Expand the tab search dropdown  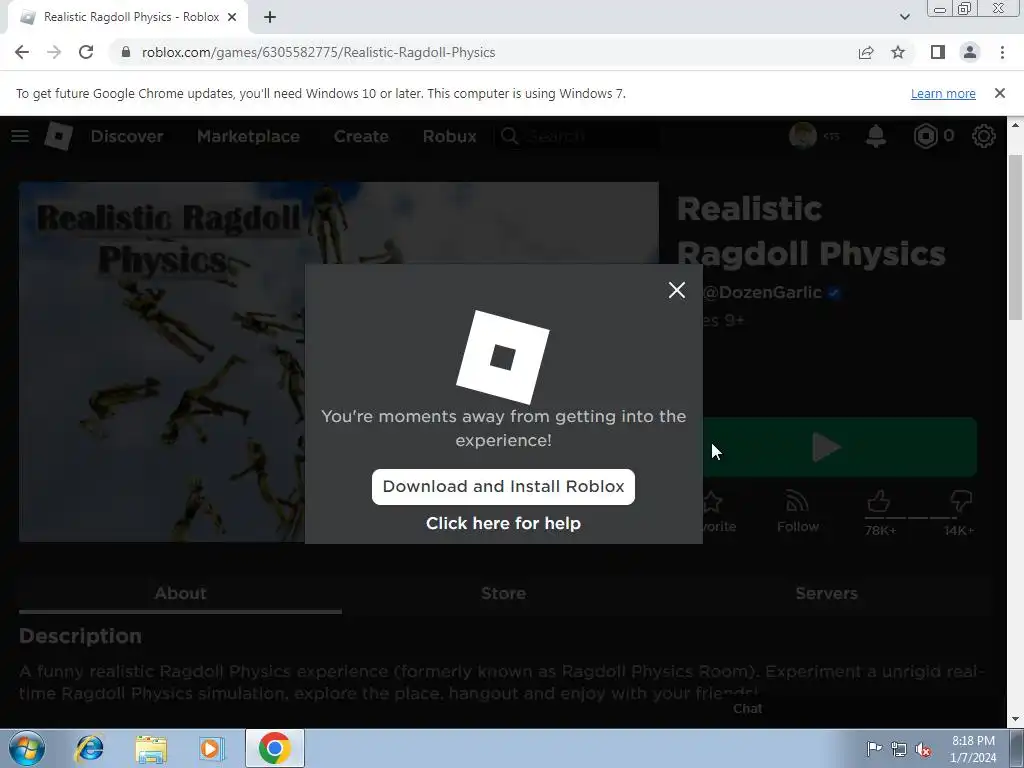point(904,17)
